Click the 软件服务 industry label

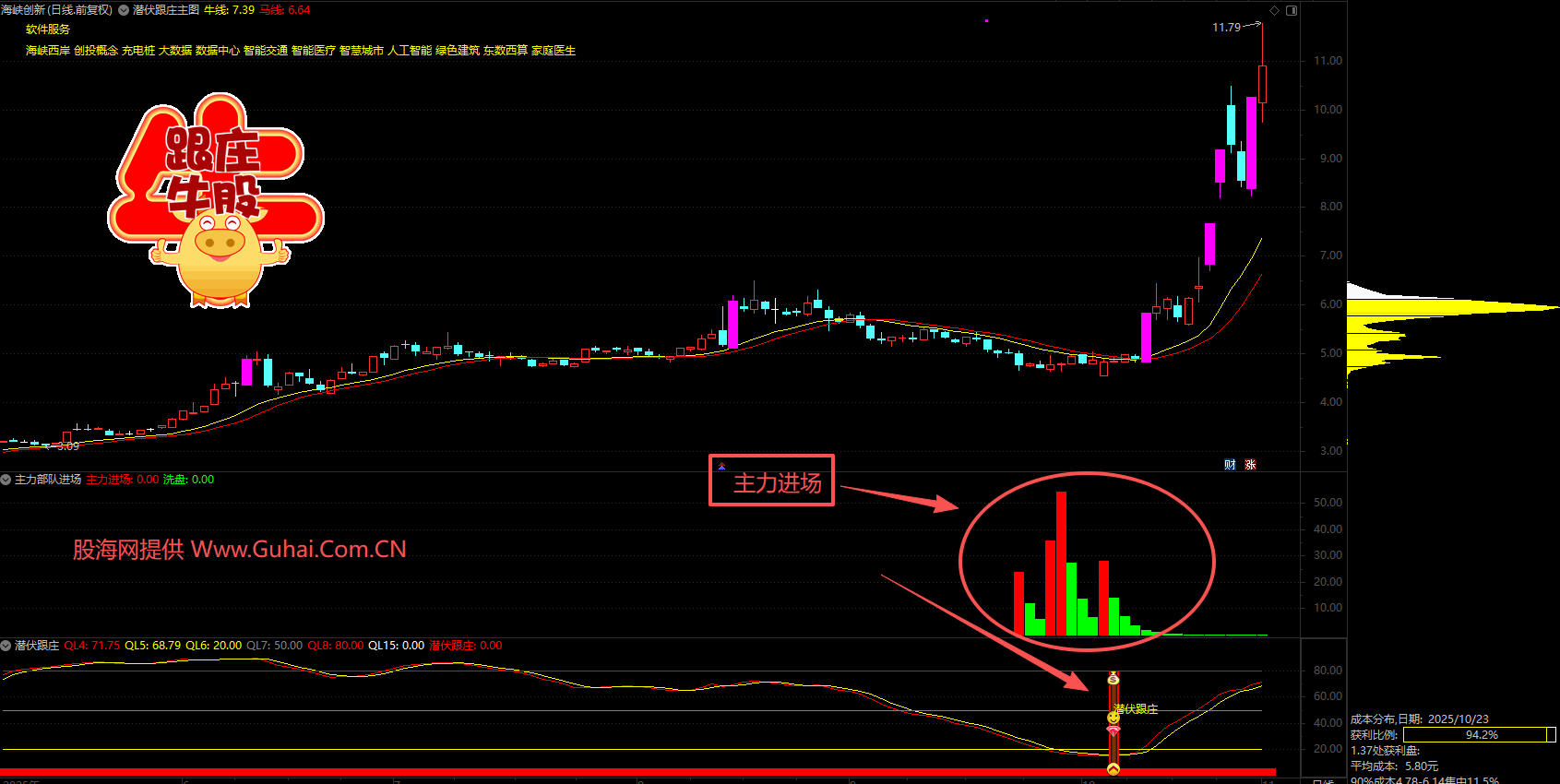48,30
